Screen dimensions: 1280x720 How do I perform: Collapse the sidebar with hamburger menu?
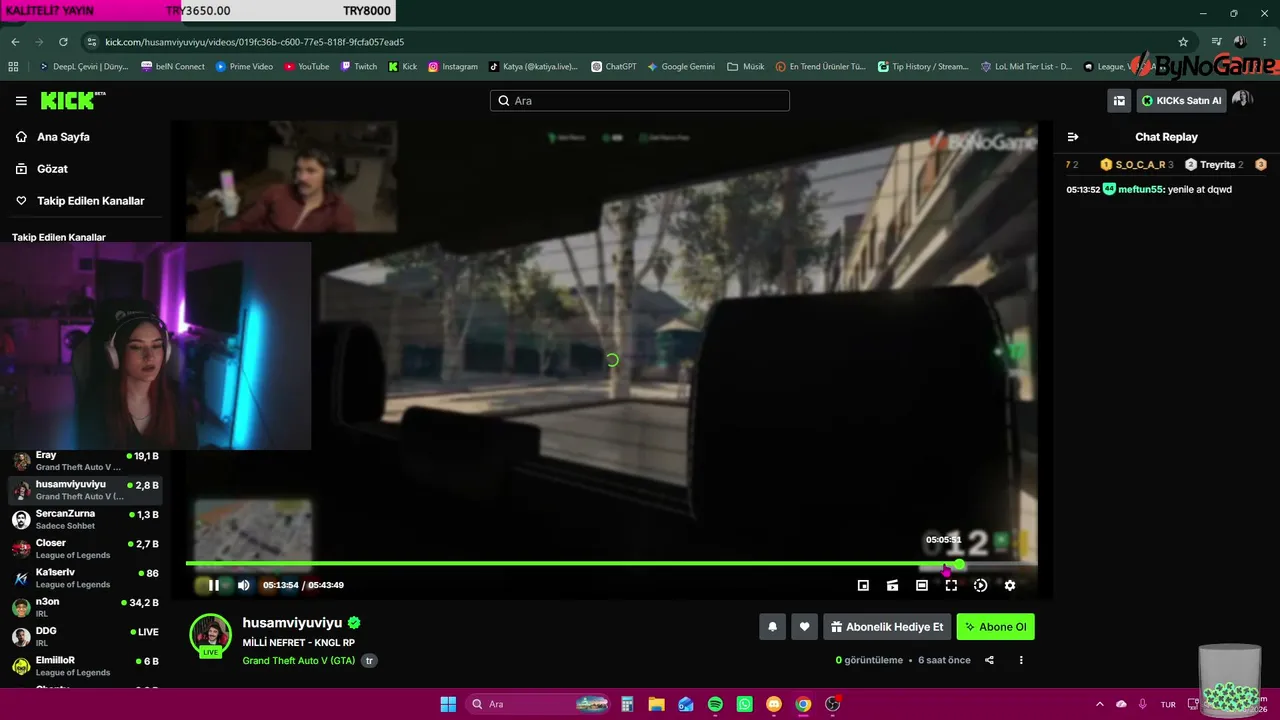click(x=21, y=101)
